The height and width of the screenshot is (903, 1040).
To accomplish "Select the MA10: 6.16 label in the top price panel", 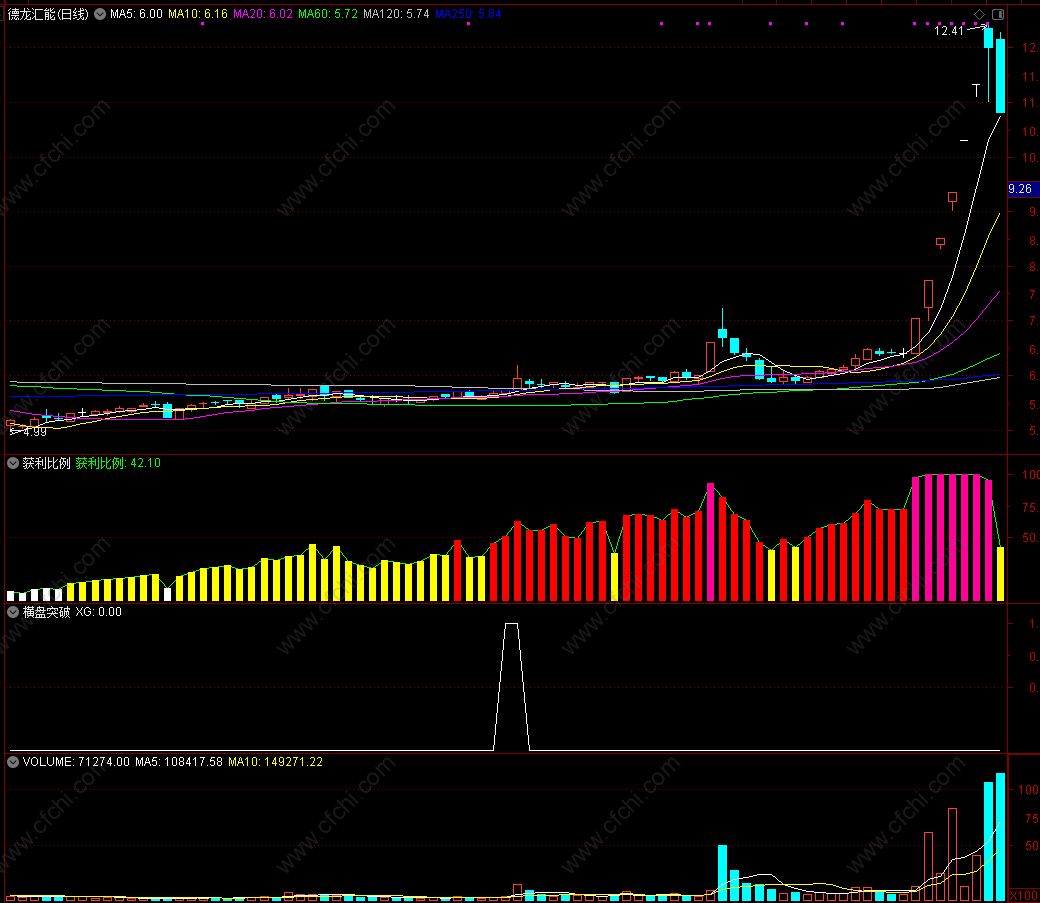I will 198,14.
